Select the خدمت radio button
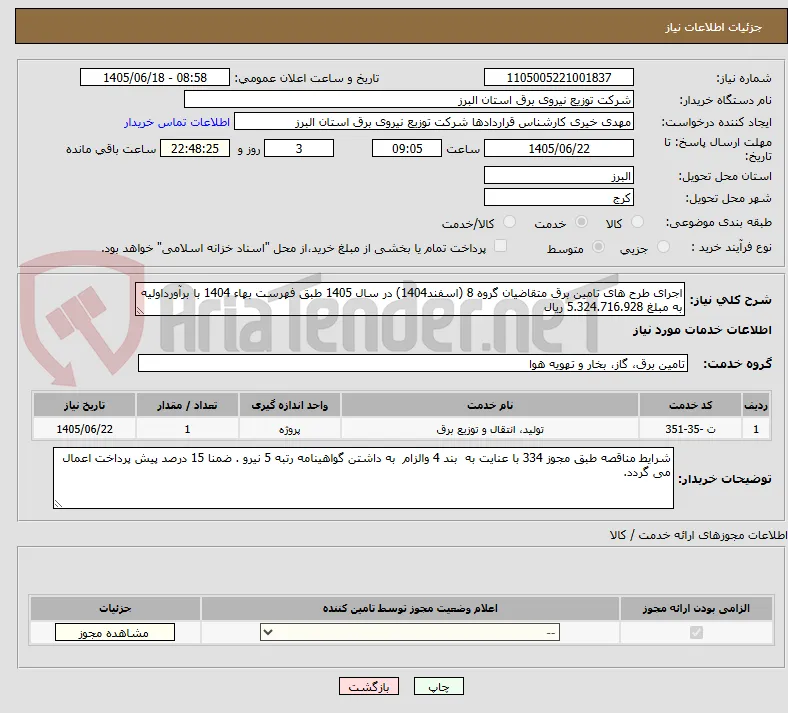Viewport: 788px width, 713px height. (x=581, y=222)
